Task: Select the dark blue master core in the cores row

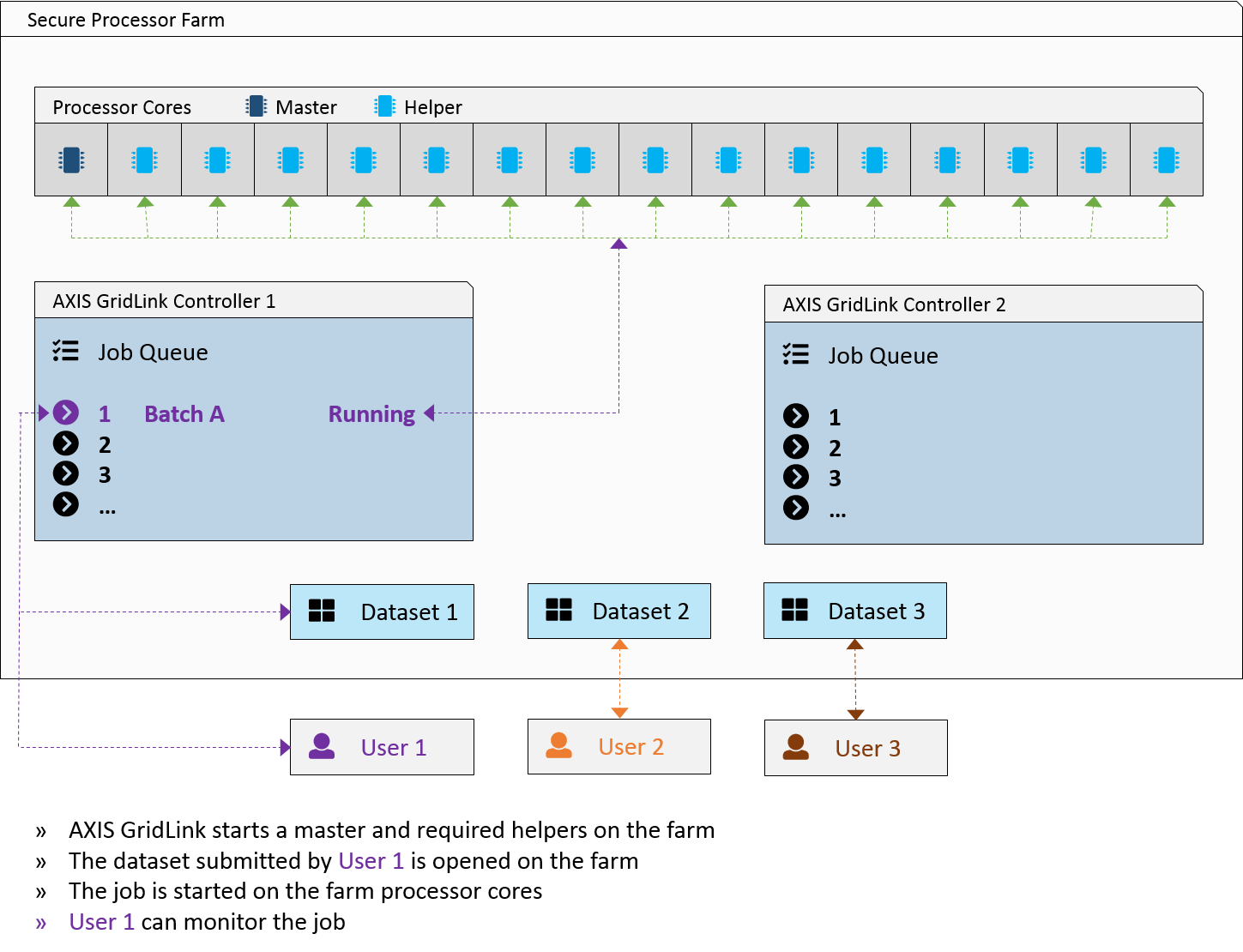Action: coord(71,160)
